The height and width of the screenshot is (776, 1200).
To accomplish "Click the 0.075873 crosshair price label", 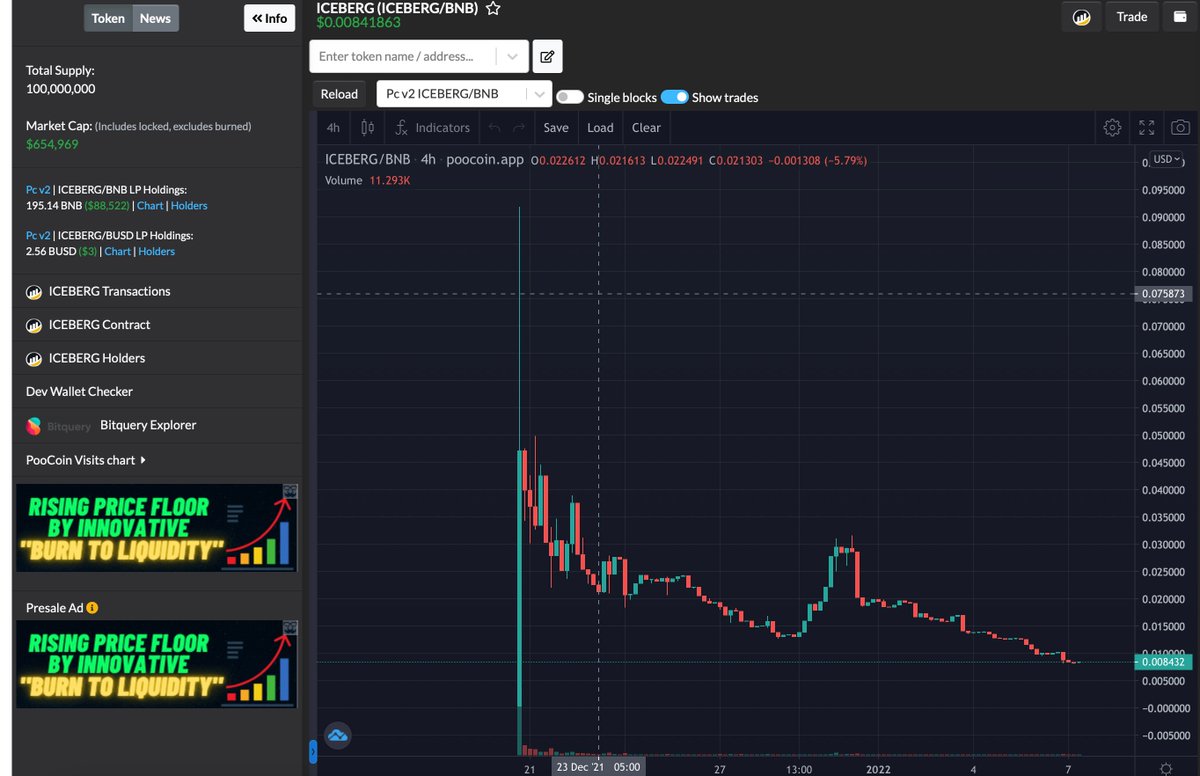I will coord(1163,295).
